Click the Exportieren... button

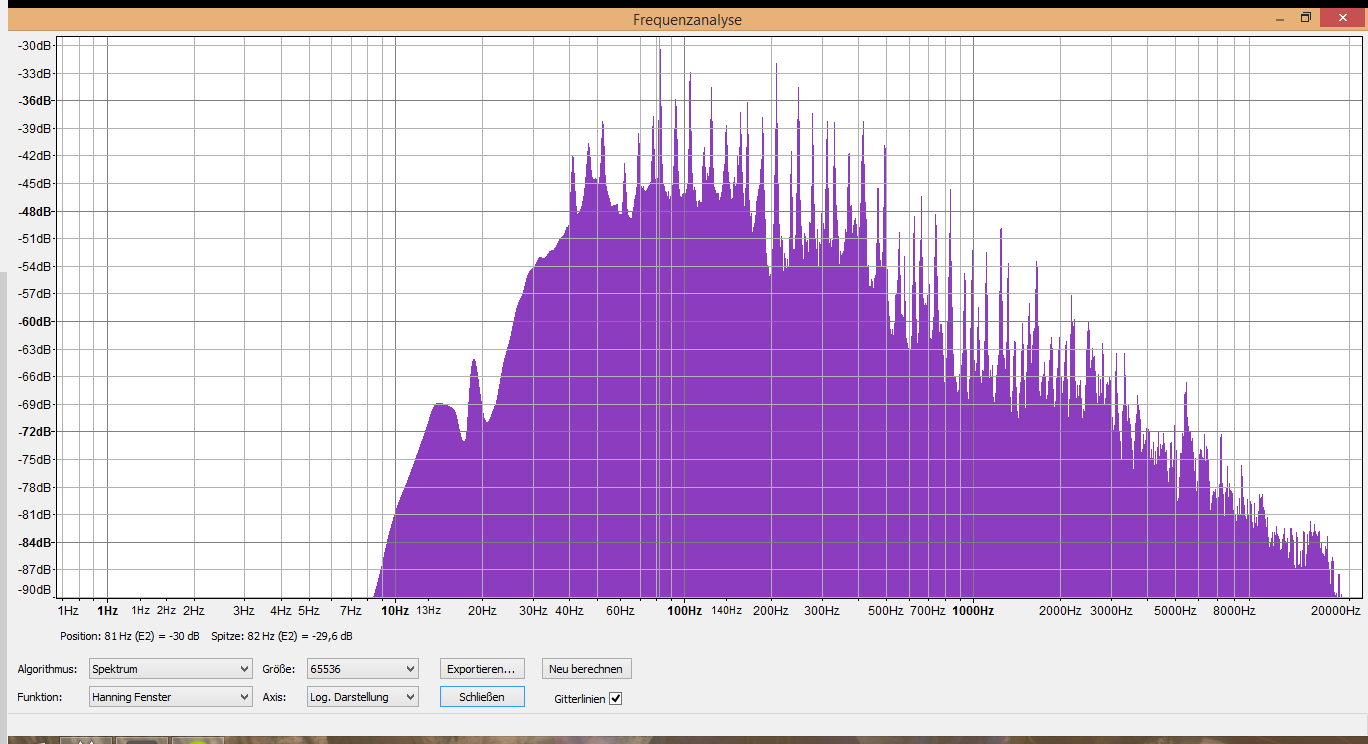tap(482, 669)
